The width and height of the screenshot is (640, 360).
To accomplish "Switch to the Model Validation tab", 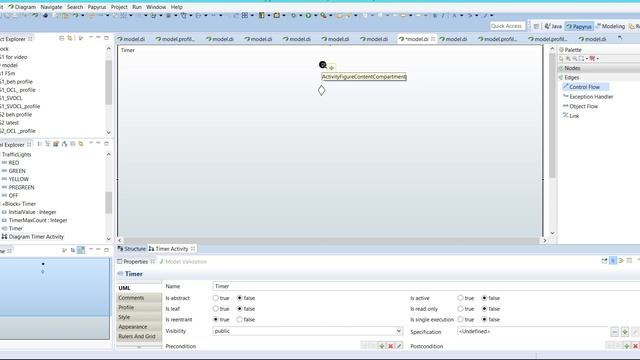I will click(x=183, y=262).
